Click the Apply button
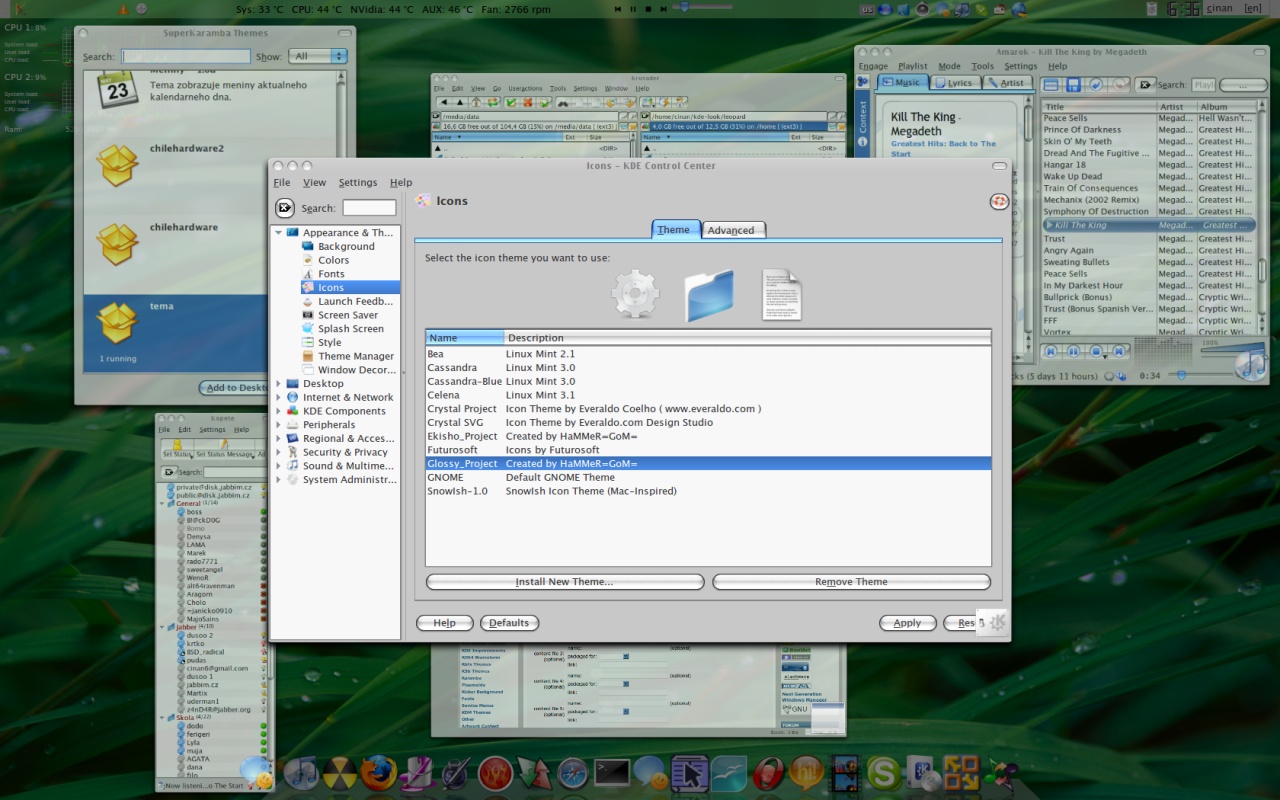The width and height of the screenshot is (1280, 800). pos(907,623)
